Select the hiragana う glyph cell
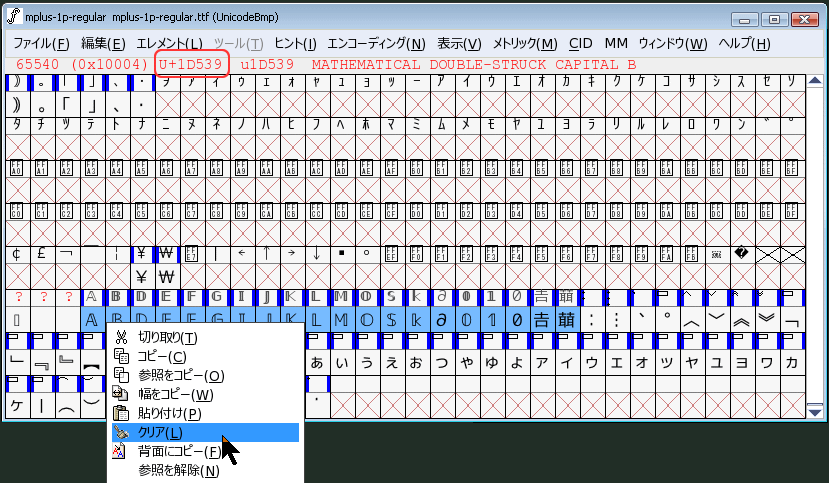The width and height of the screenshot is (829, 483). [367, 363]
